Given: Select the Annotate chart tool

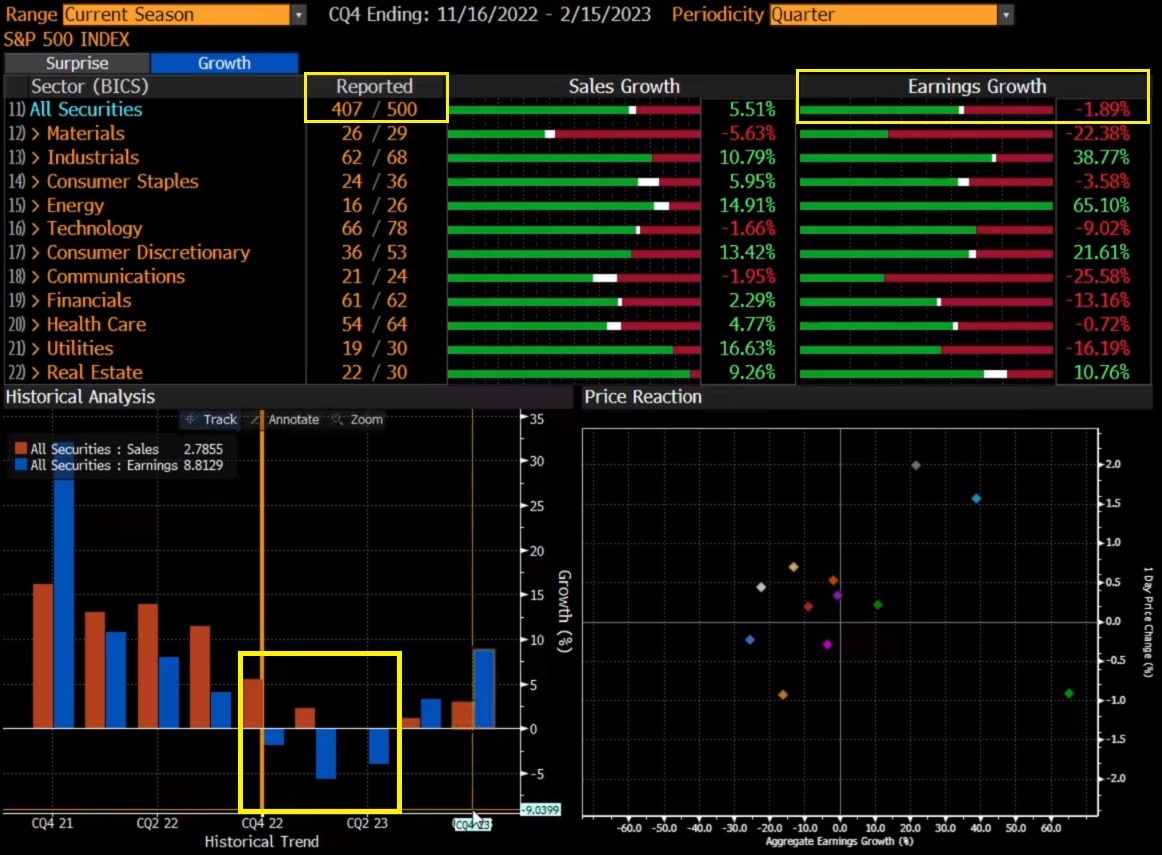Looking at the screenshot, I should [x=285, y=419].
